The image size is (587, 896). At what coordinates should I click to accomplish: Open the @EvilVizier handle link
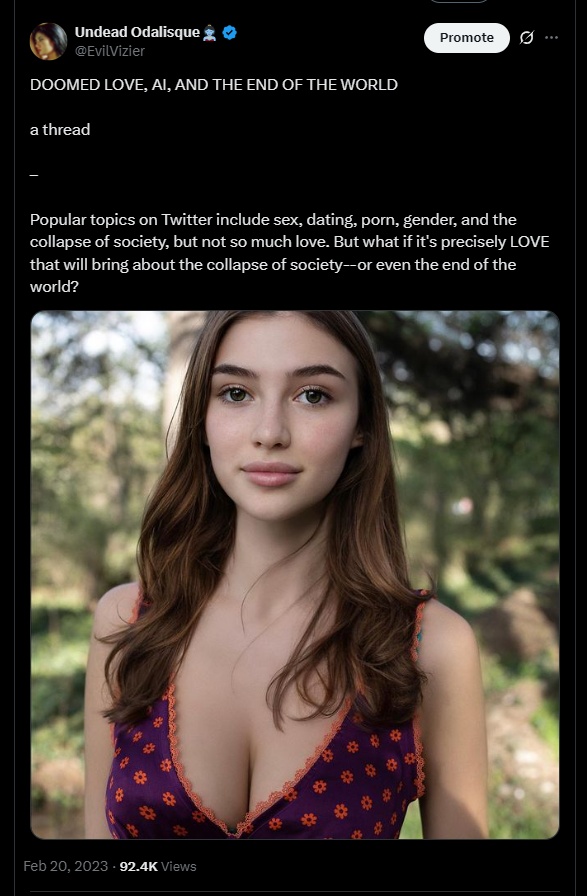pyautogui.click(x=110, y=51)
